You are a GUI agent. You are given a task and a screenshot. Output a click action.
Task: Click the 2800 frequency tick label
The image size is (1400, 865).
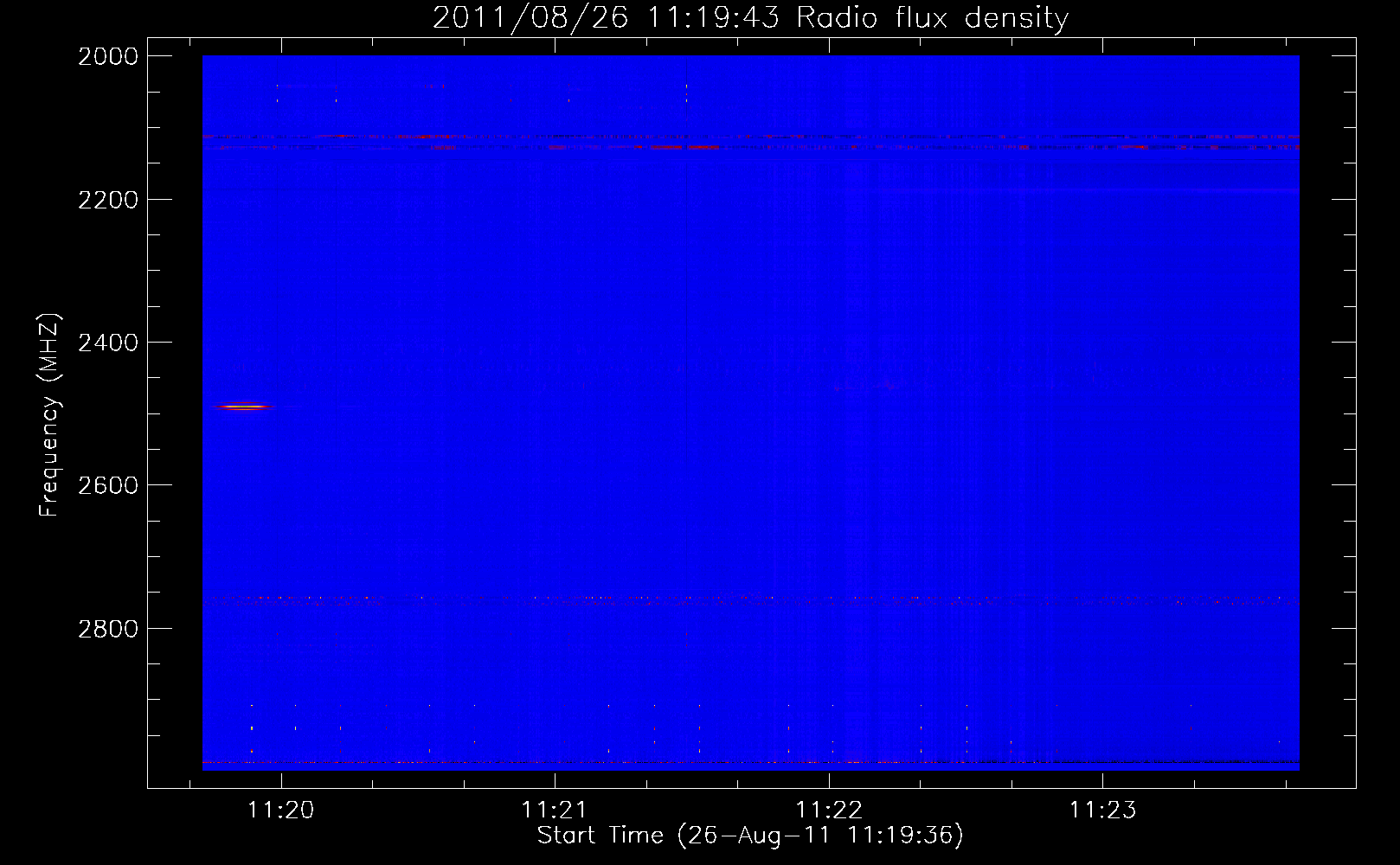108,629
